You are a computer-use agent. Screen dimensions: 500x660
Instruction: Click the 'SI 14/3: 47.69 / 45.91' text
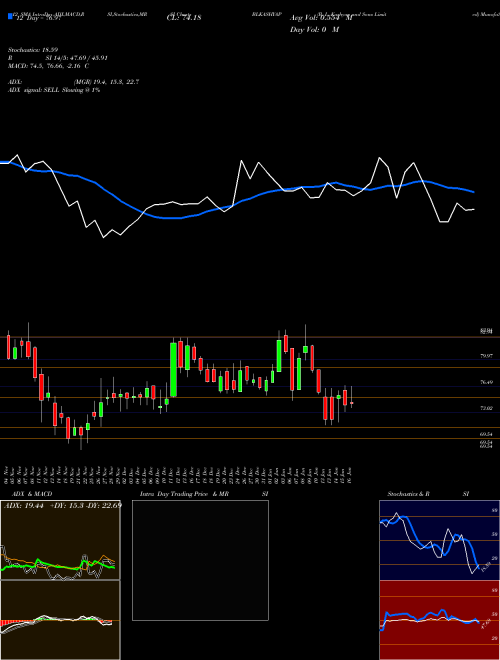click(77, 58)
